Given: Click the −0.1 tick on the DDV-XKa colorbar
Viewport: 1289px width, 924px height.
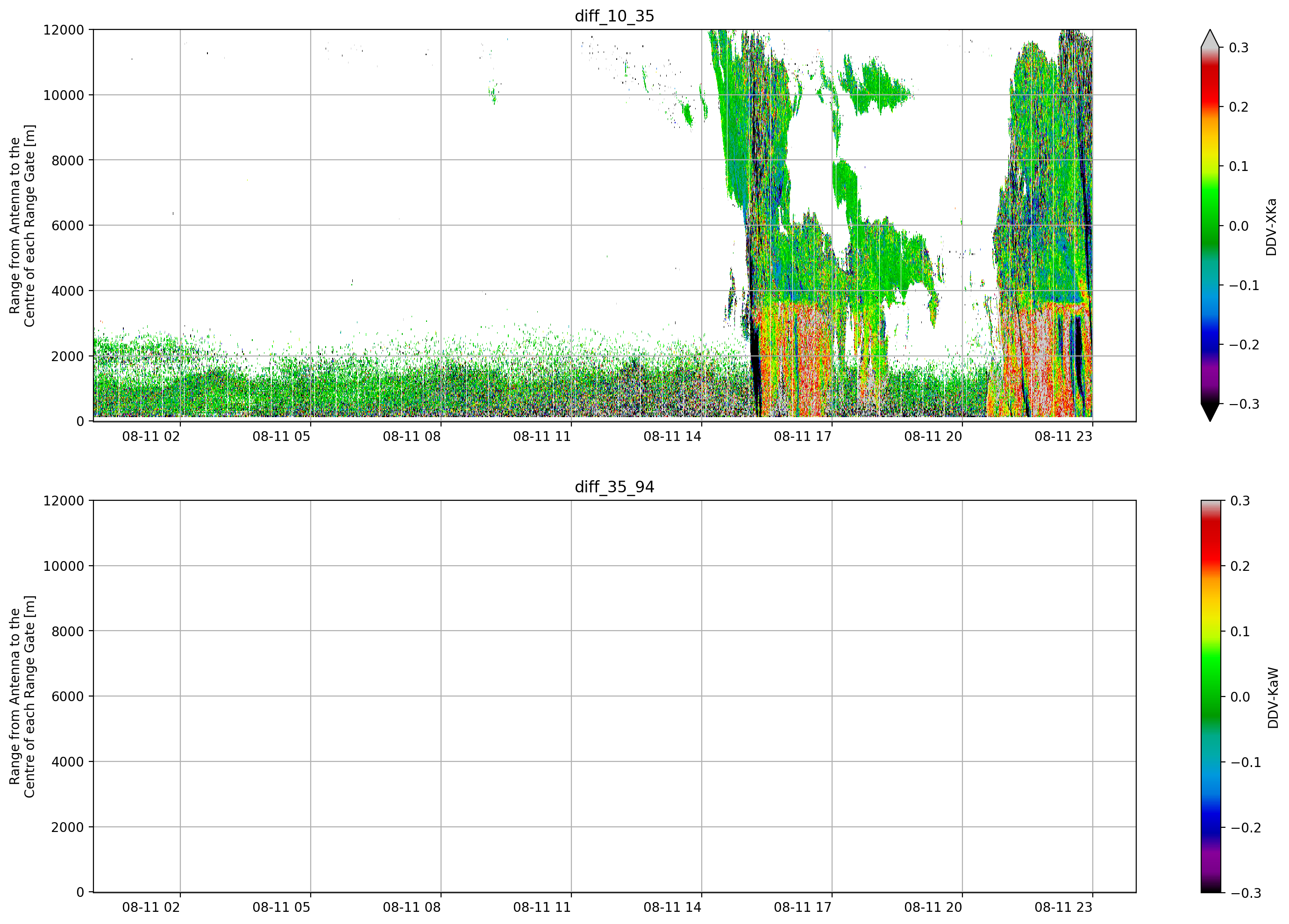Looking at the screenshot, I should click(1244, 285).
